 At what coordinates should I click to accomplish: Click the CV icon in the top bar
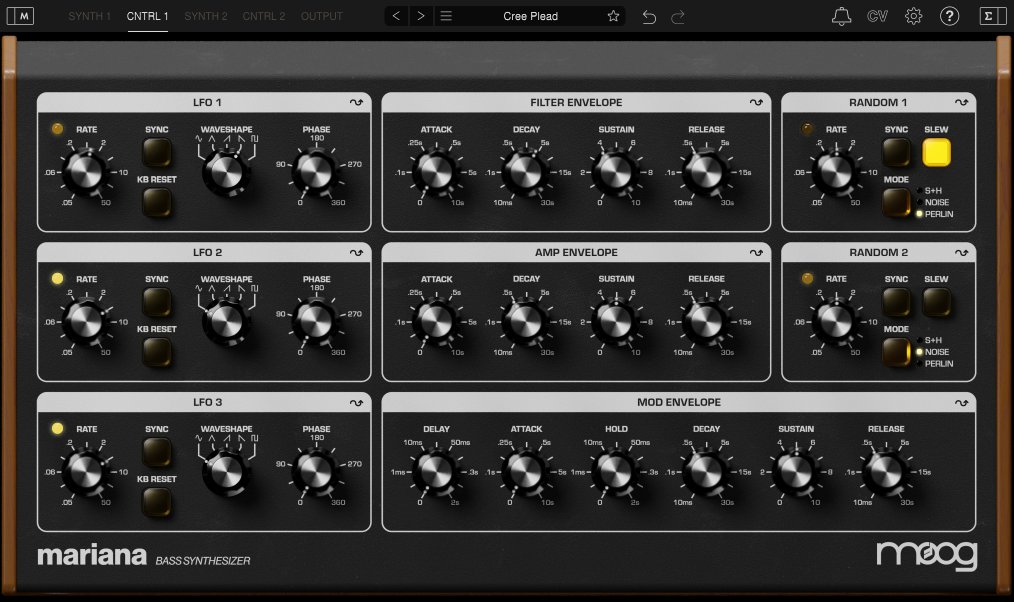click(x=877, y=16)
